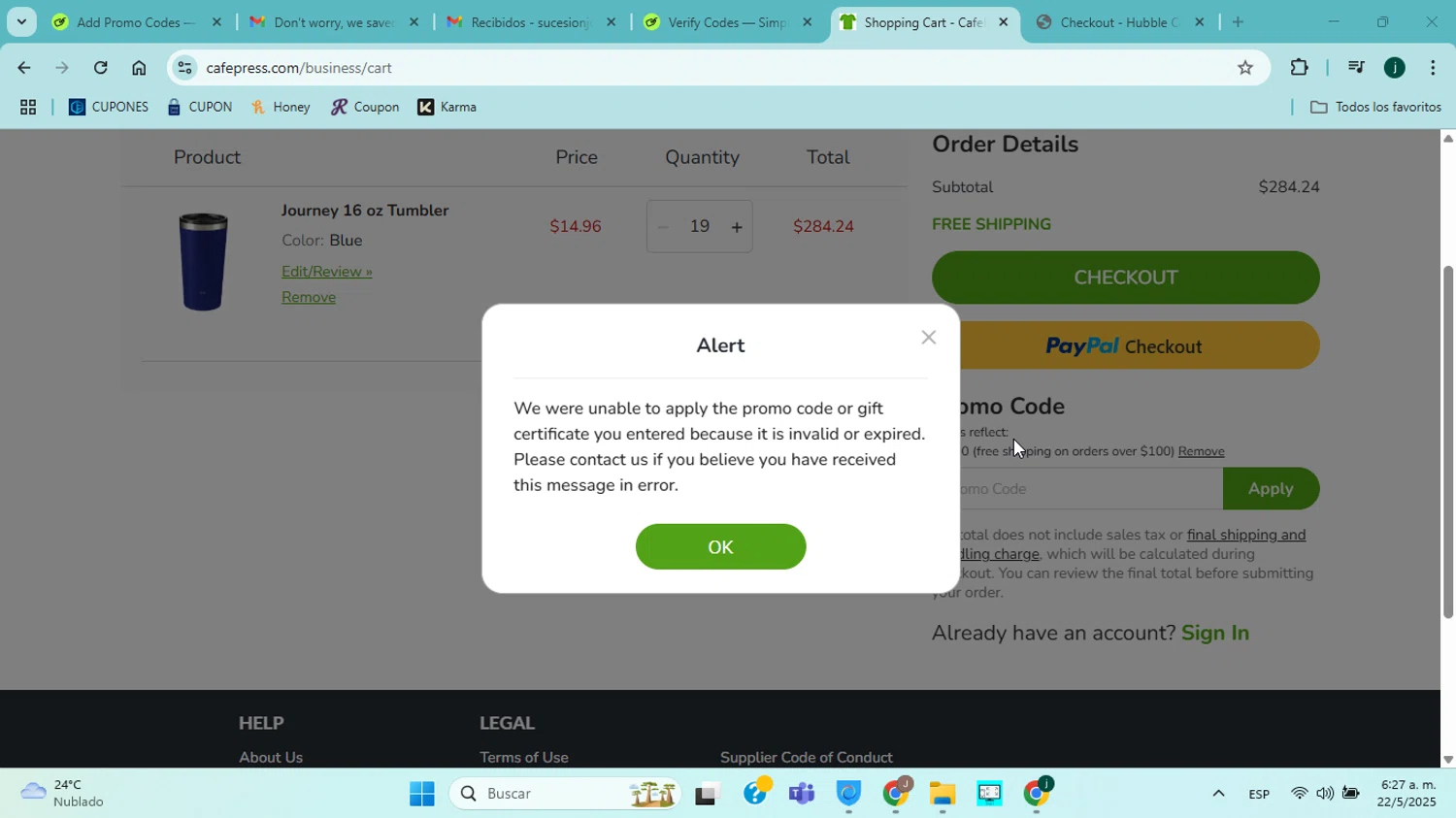Image resolution: width=1456 pixels, height=818 pixels.
Task: Go back to previous page
Action: [23, 68]
